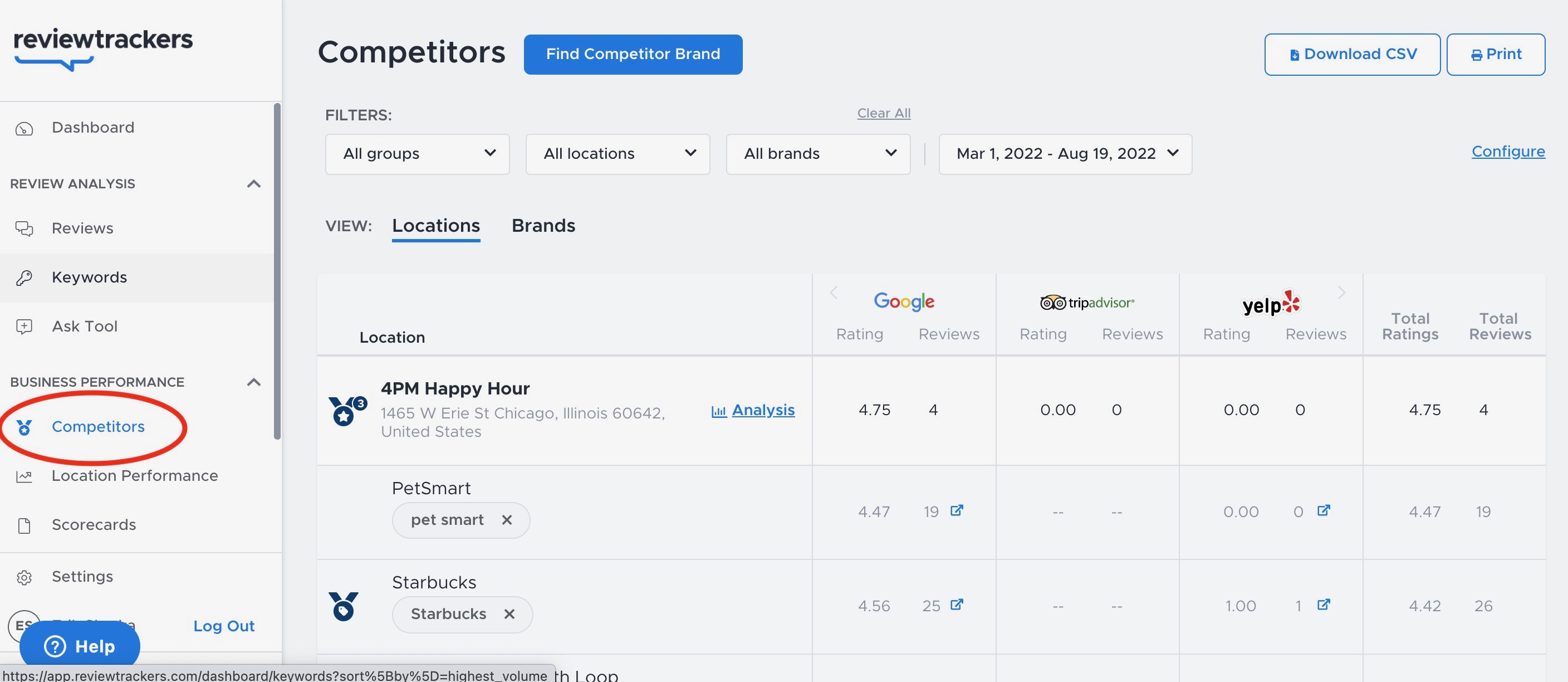Click the Scorecards document icon
Screen dimensions: 1568x682
click(x=24, y=525)
